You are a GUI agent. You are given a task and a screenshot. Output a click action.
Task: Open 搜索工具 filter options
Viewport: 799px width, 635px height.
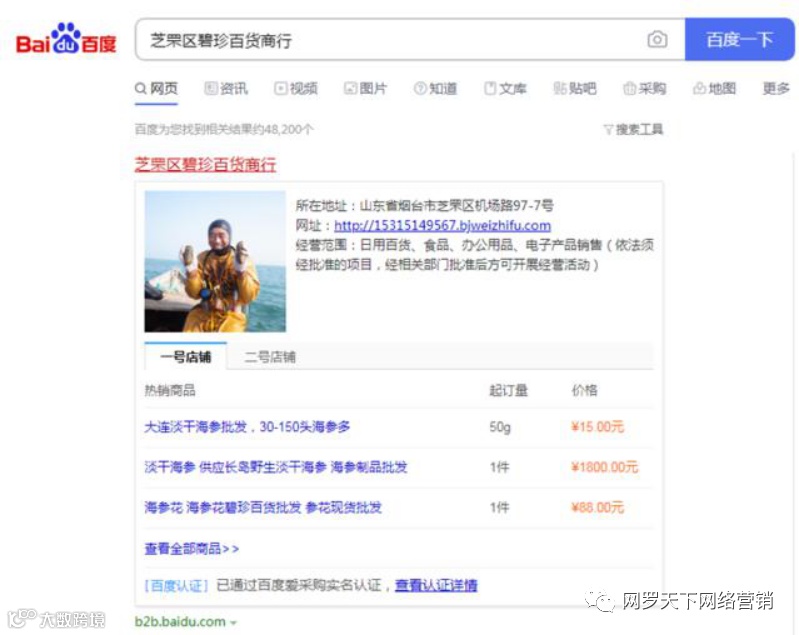[x=633, y=129]
